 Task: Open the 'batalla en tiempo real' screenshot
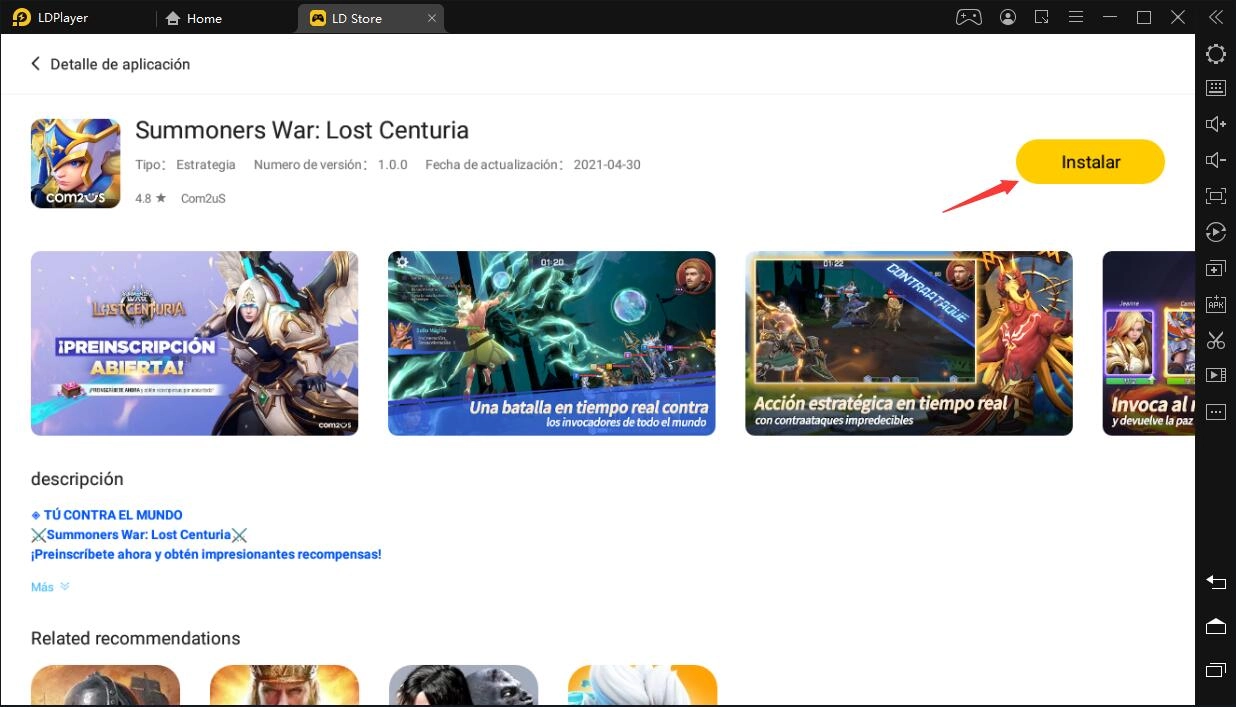[551, 343]
